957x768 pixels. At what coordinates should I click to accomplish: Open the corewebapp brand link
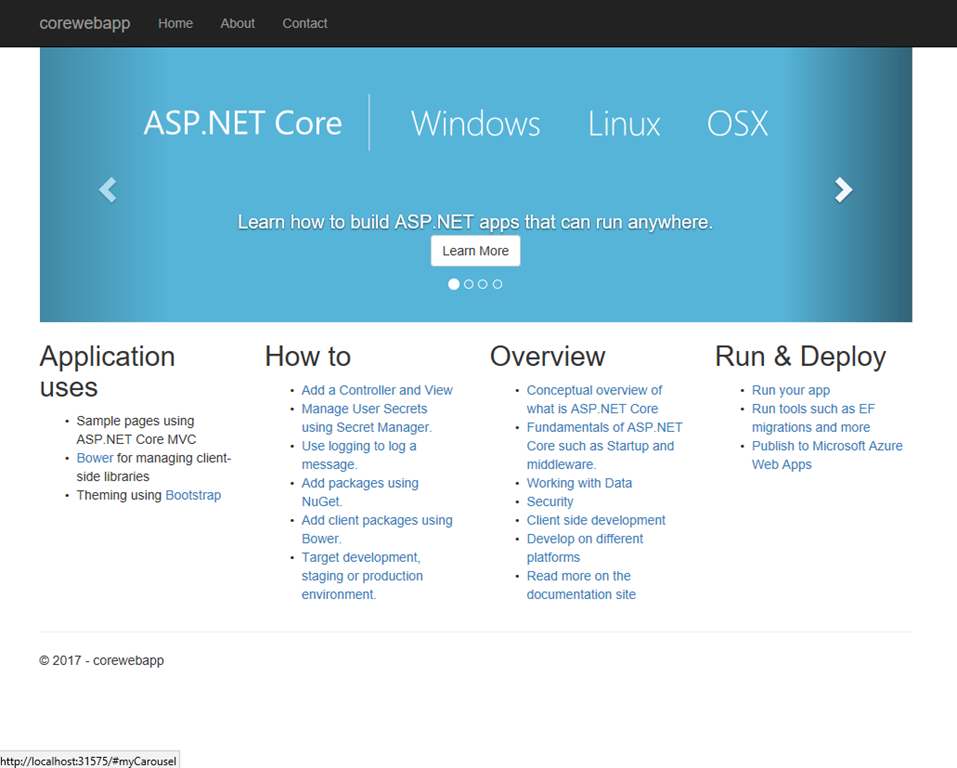pos(85,23)
